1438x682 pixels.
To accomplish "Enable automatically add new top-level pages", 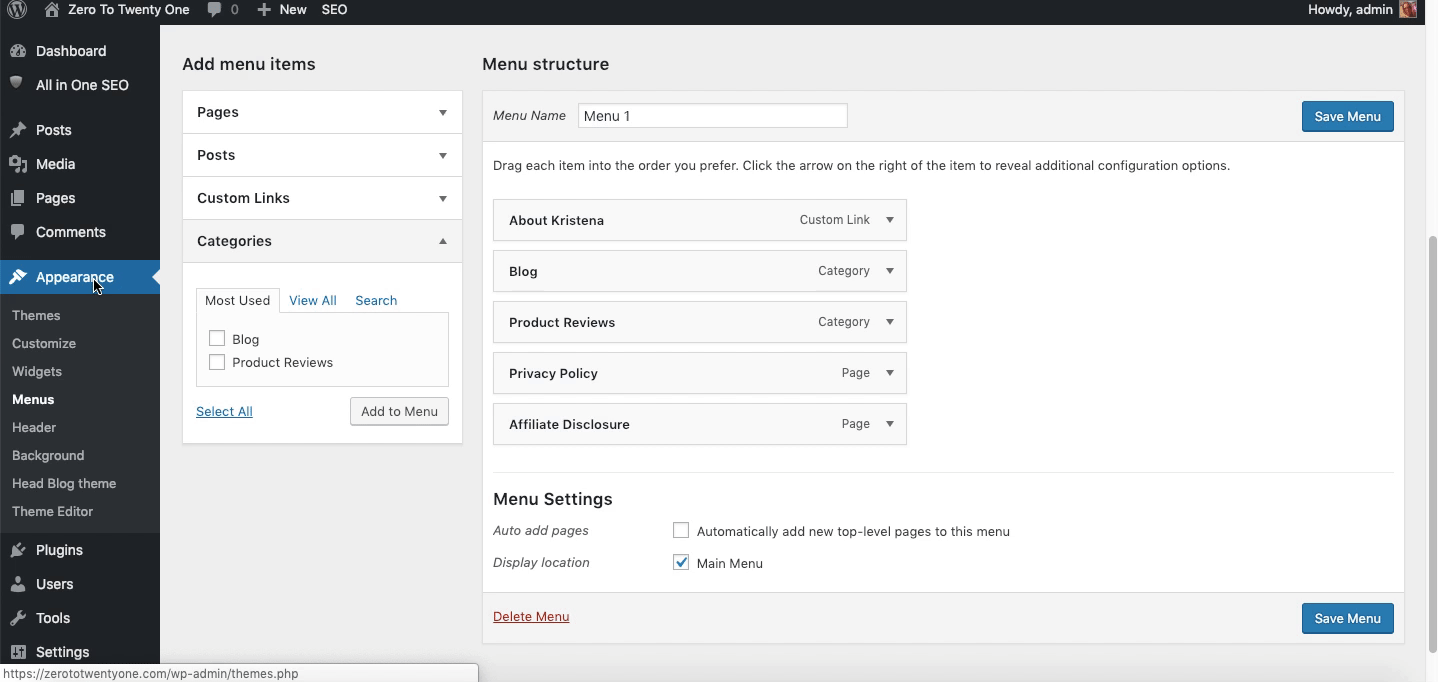I will pyautogui.click(x=681, y=531).
